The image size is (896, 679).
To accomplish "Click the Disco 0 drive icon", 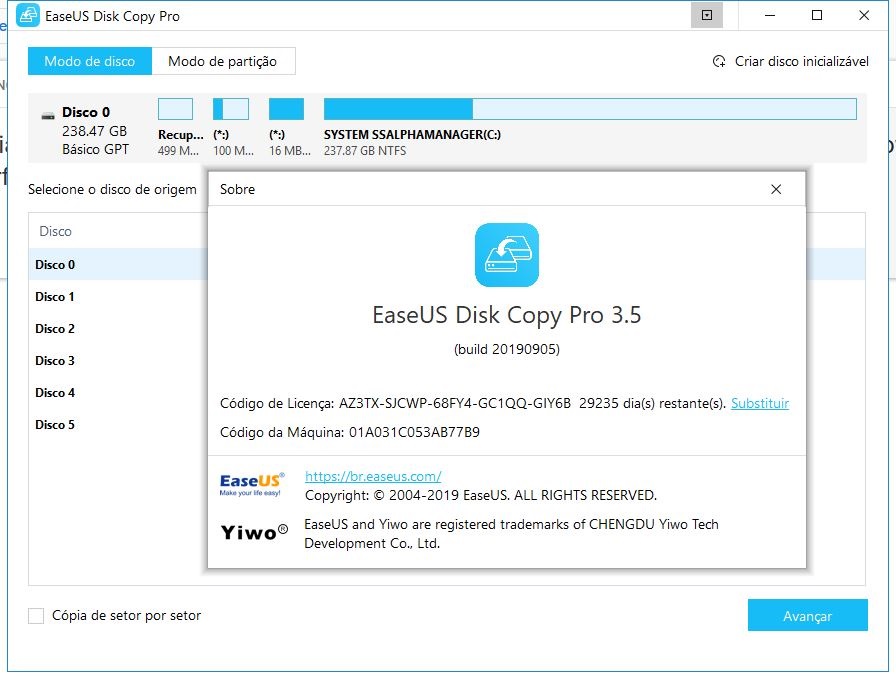I will click(48, 115).
